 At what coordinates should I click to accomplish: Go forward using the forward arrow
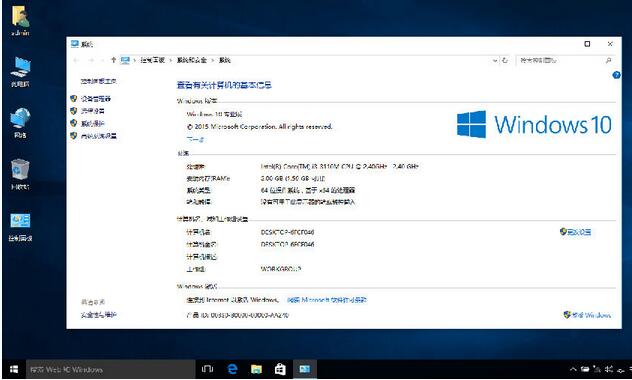coord(91,60)
